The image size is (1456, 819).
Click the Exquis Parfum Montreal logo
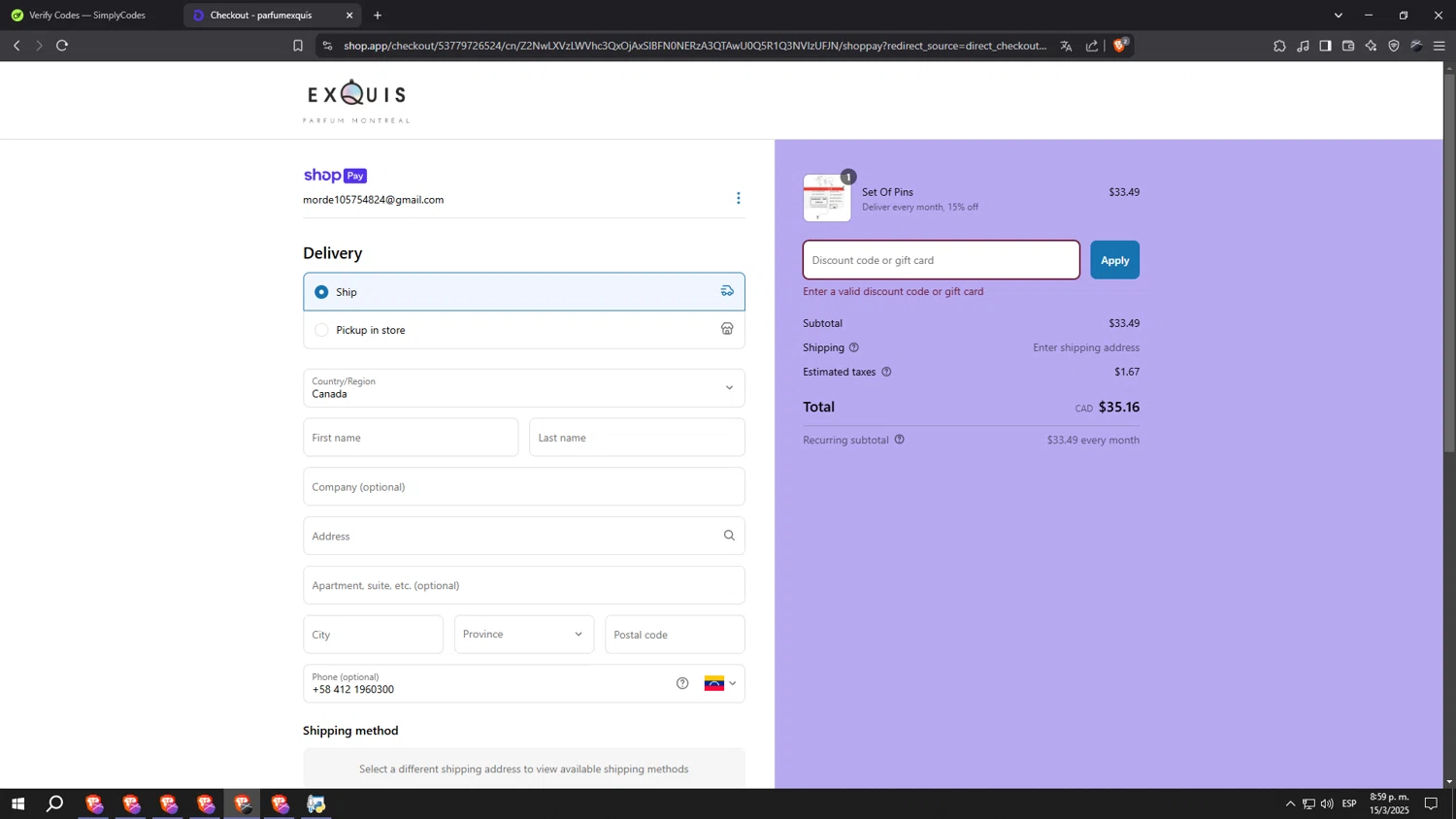pos(356,101)
